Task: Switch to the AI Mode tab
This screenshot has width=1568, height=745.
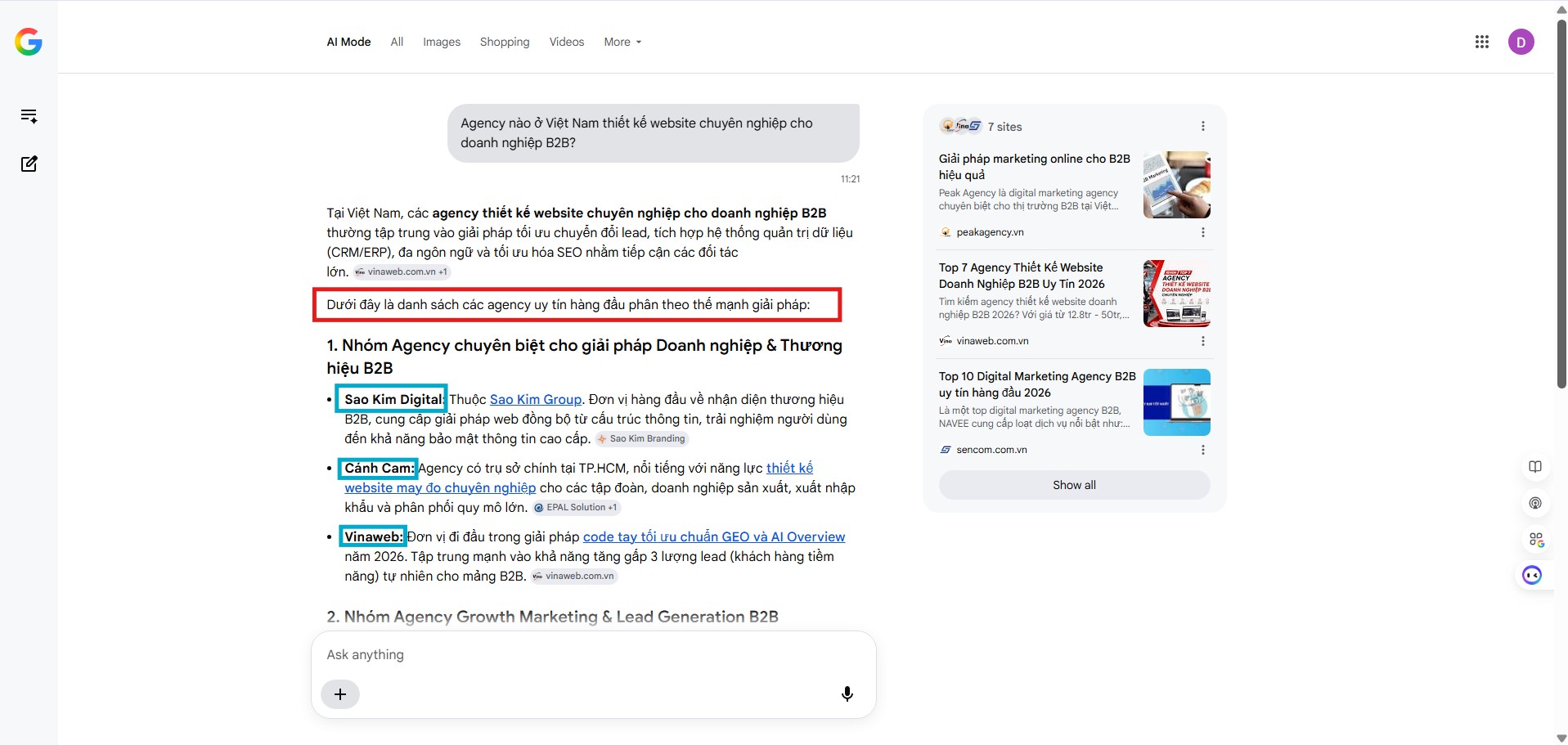Action: pyautogui.click(x=348, y=42)
